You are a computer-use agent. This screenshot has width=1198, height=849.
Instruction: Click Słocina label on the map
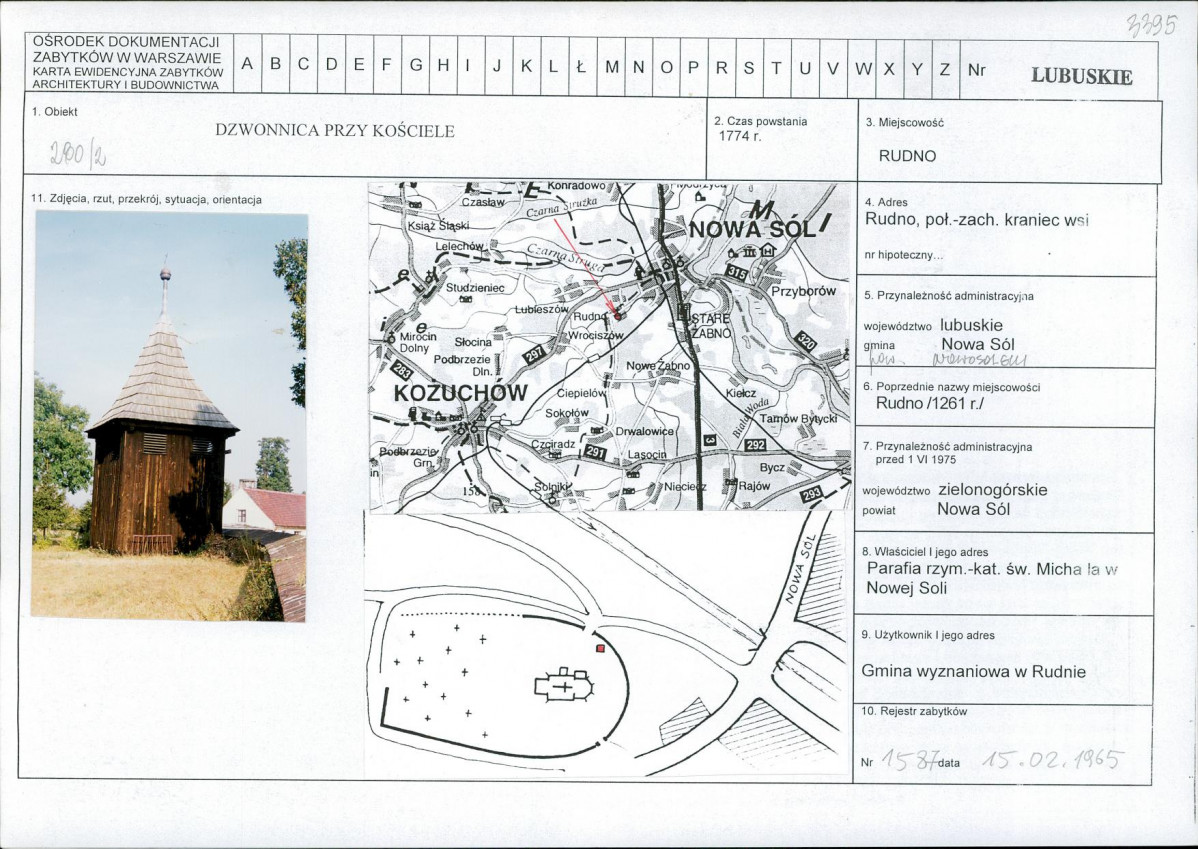click(x=473, y=342)
